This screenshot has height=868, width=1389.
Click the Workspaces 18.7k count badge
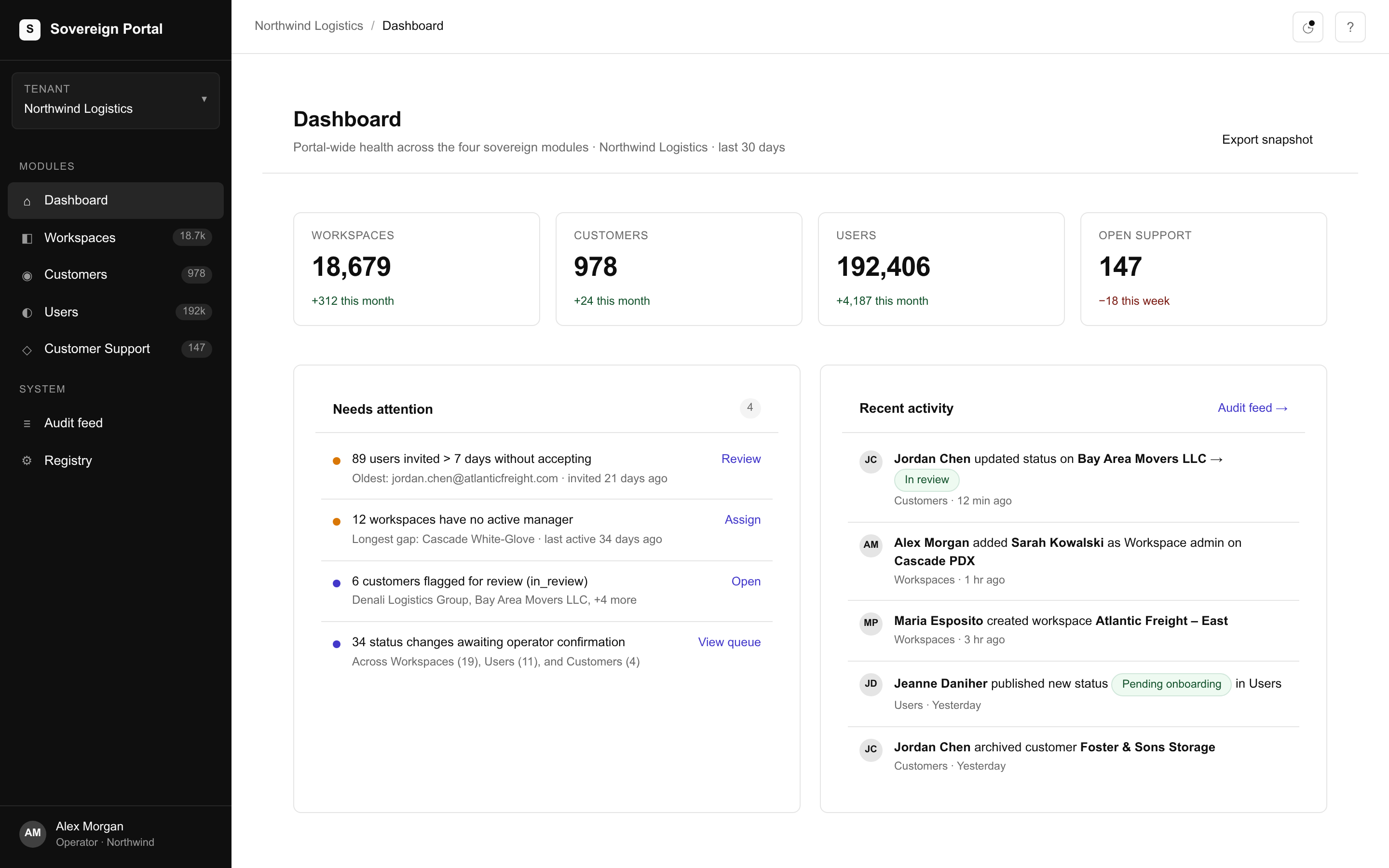click(x=192, y=236)
